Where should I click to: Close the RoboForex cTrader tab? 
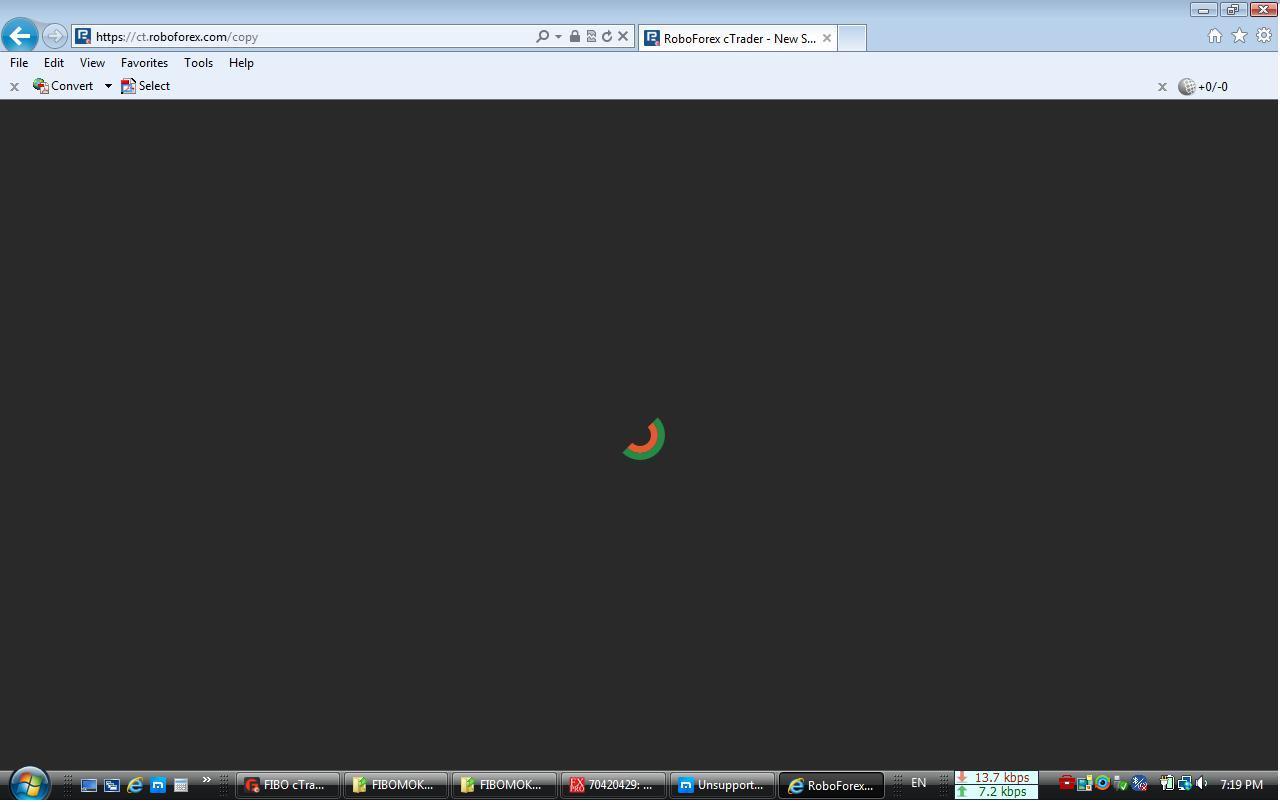(827, 38)
